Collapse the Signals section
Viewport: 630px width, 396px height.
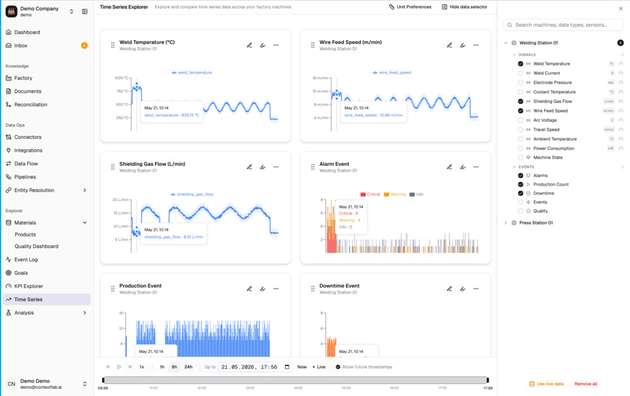[514, 54]
